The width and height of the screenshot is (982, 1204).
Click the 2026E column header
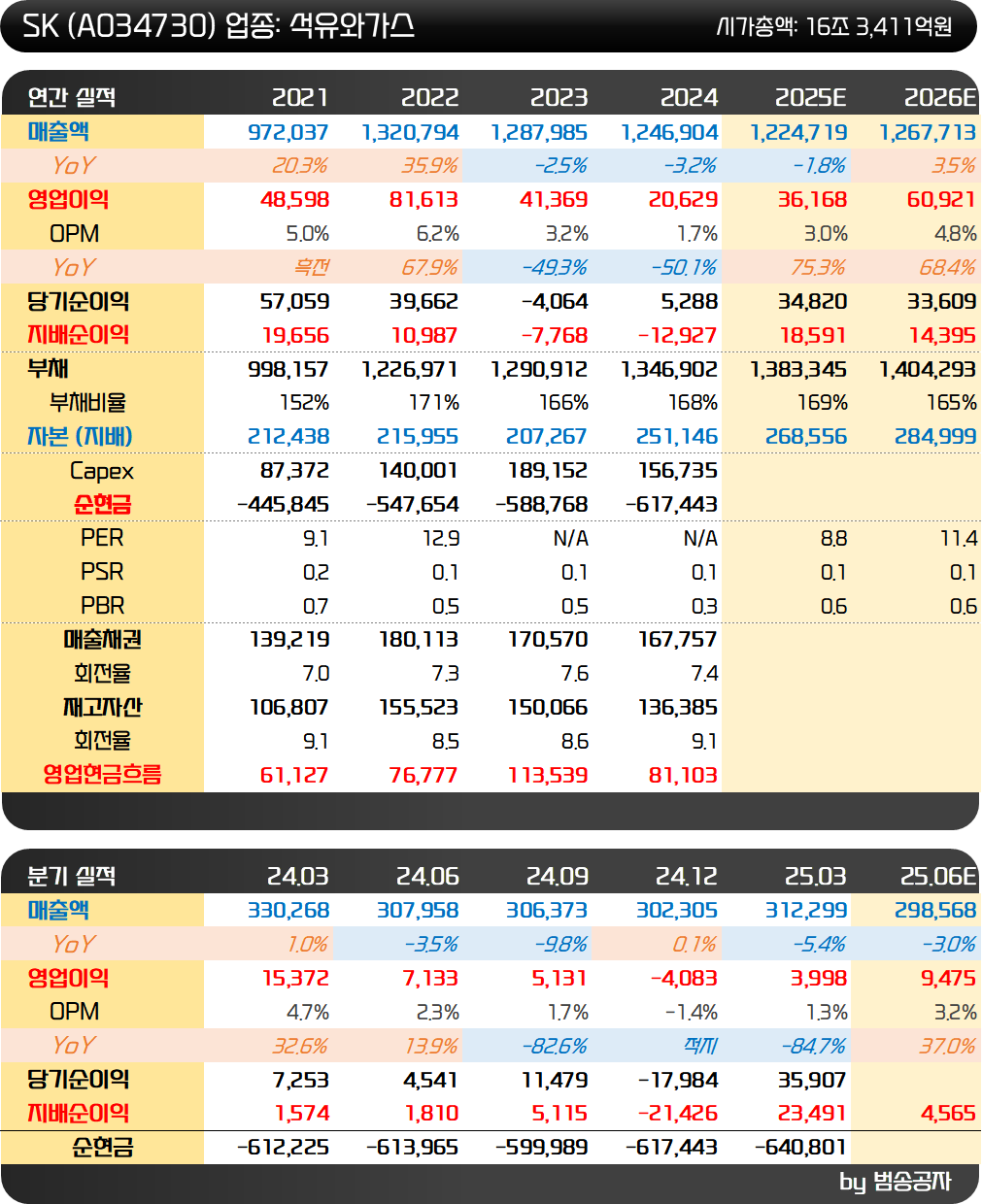click(939, 97)
